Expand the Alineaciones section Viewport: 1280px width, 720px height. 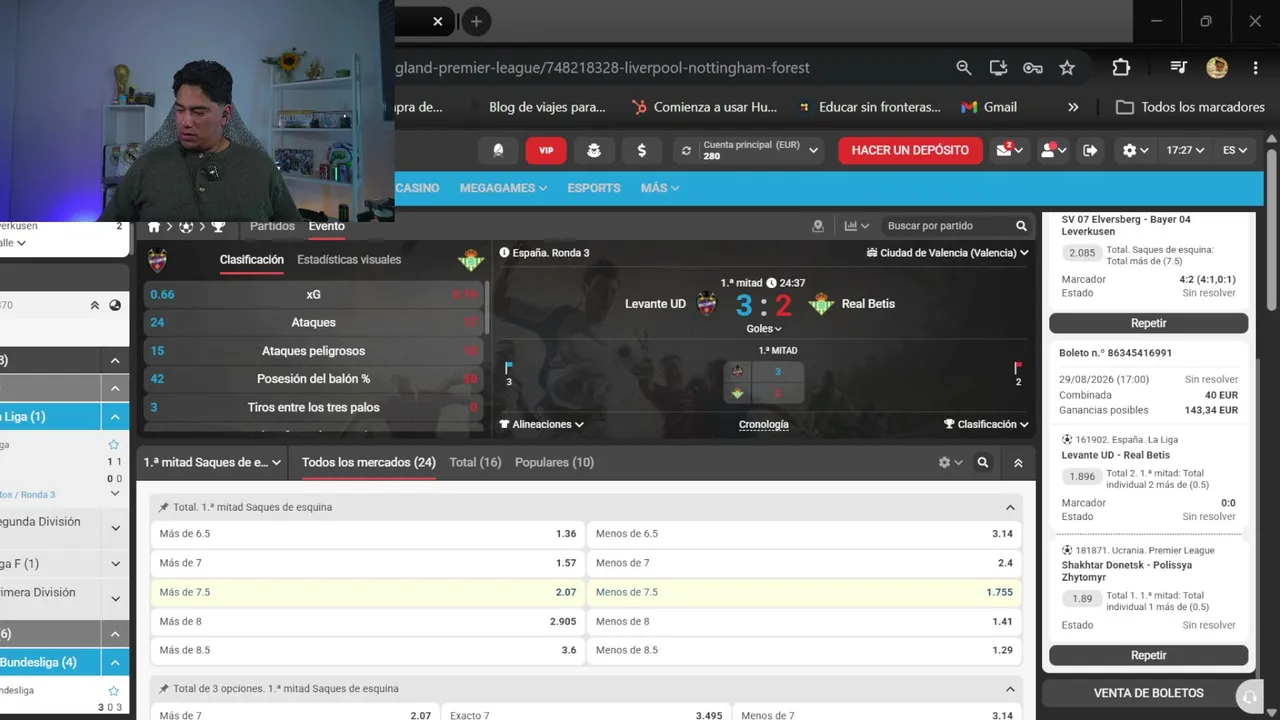(x=541, y=424)
